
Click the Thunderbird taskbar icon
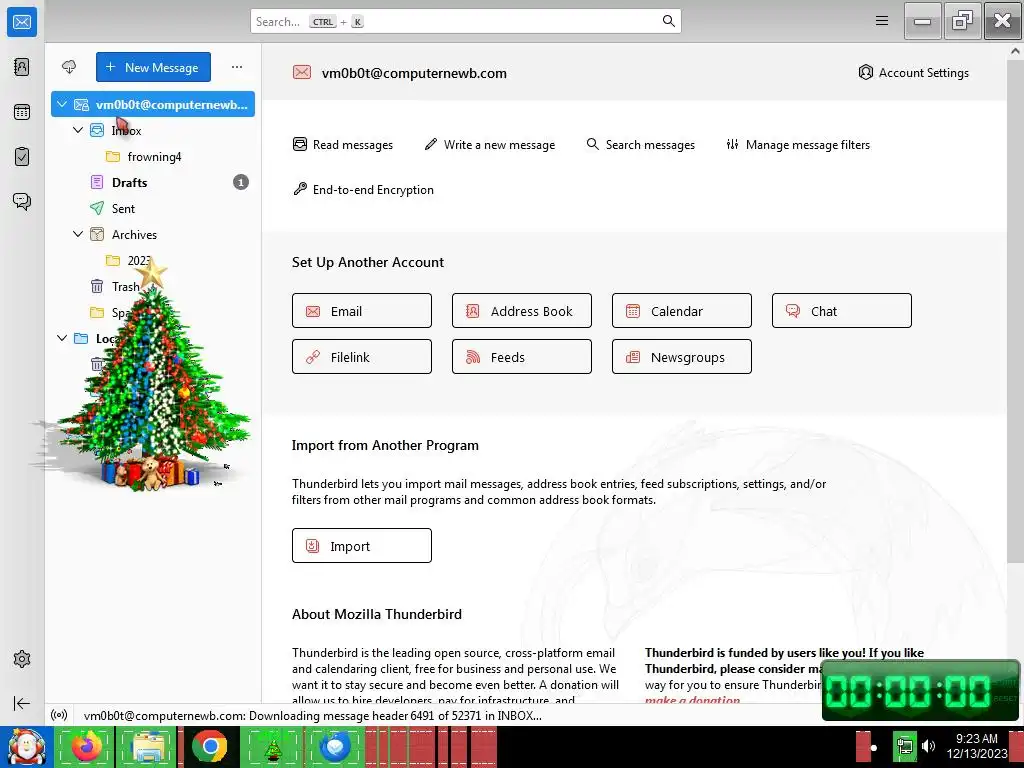coord(334,747)
